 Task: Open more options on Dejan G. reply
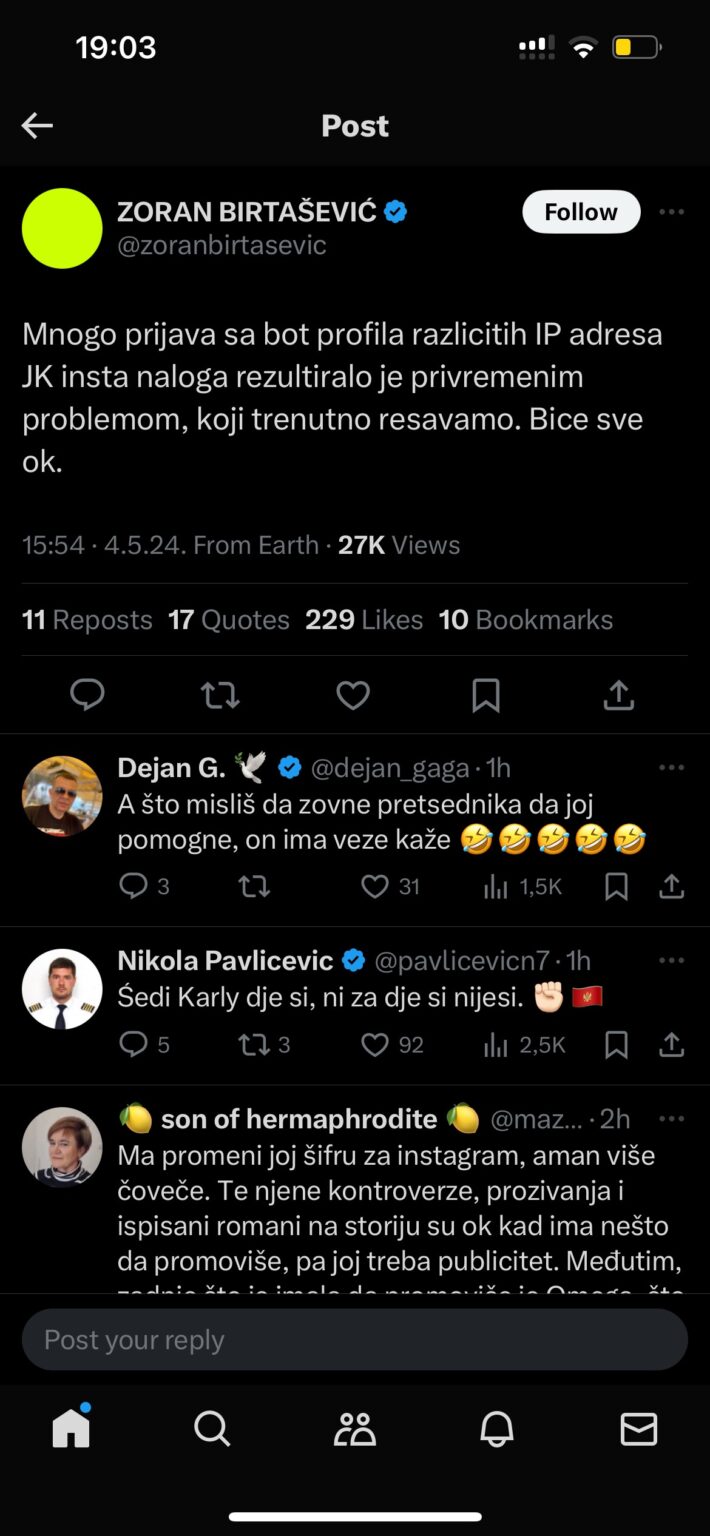coord(672,768)
